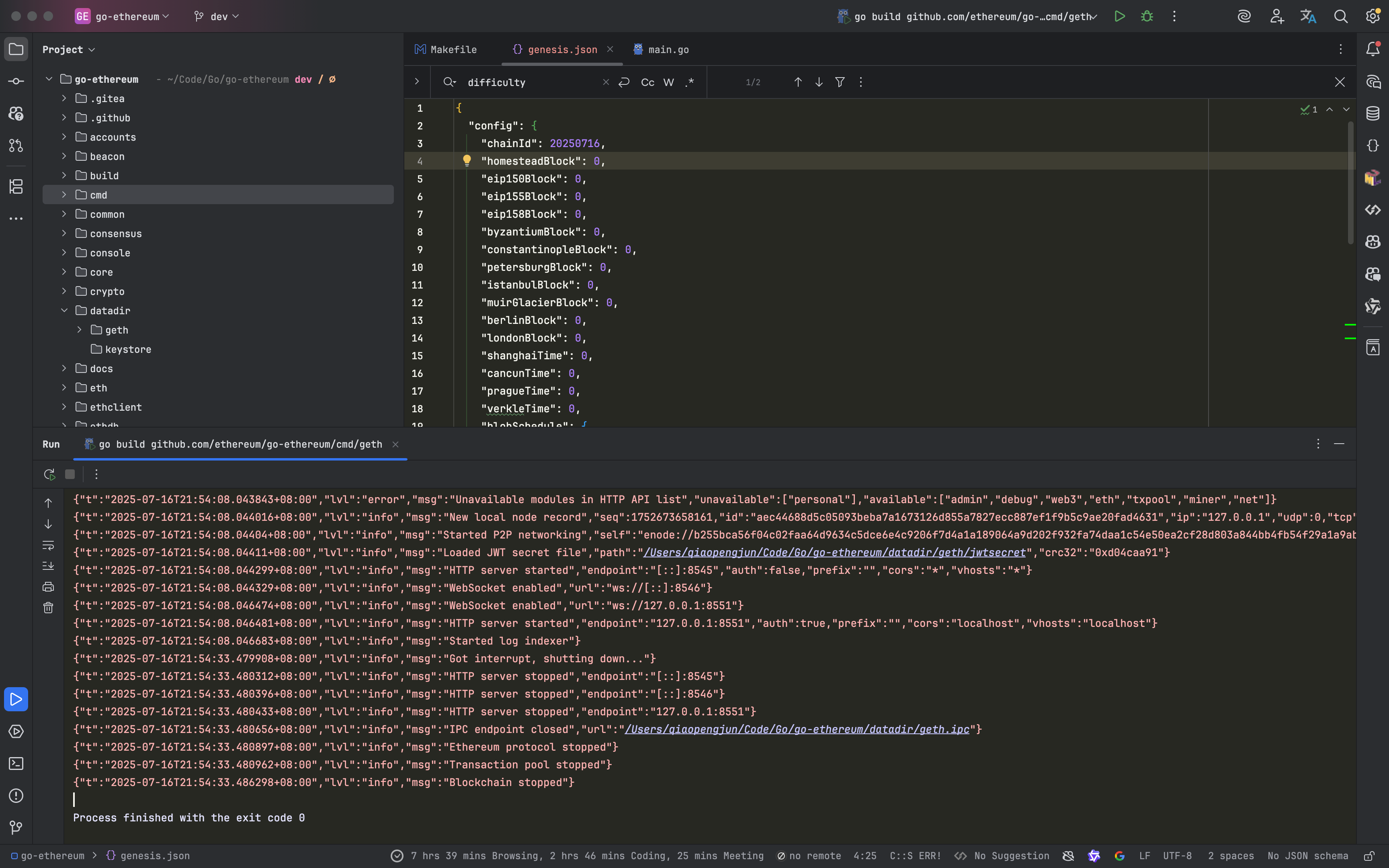
Task: Close the find bar
Action: point(1340,82)
